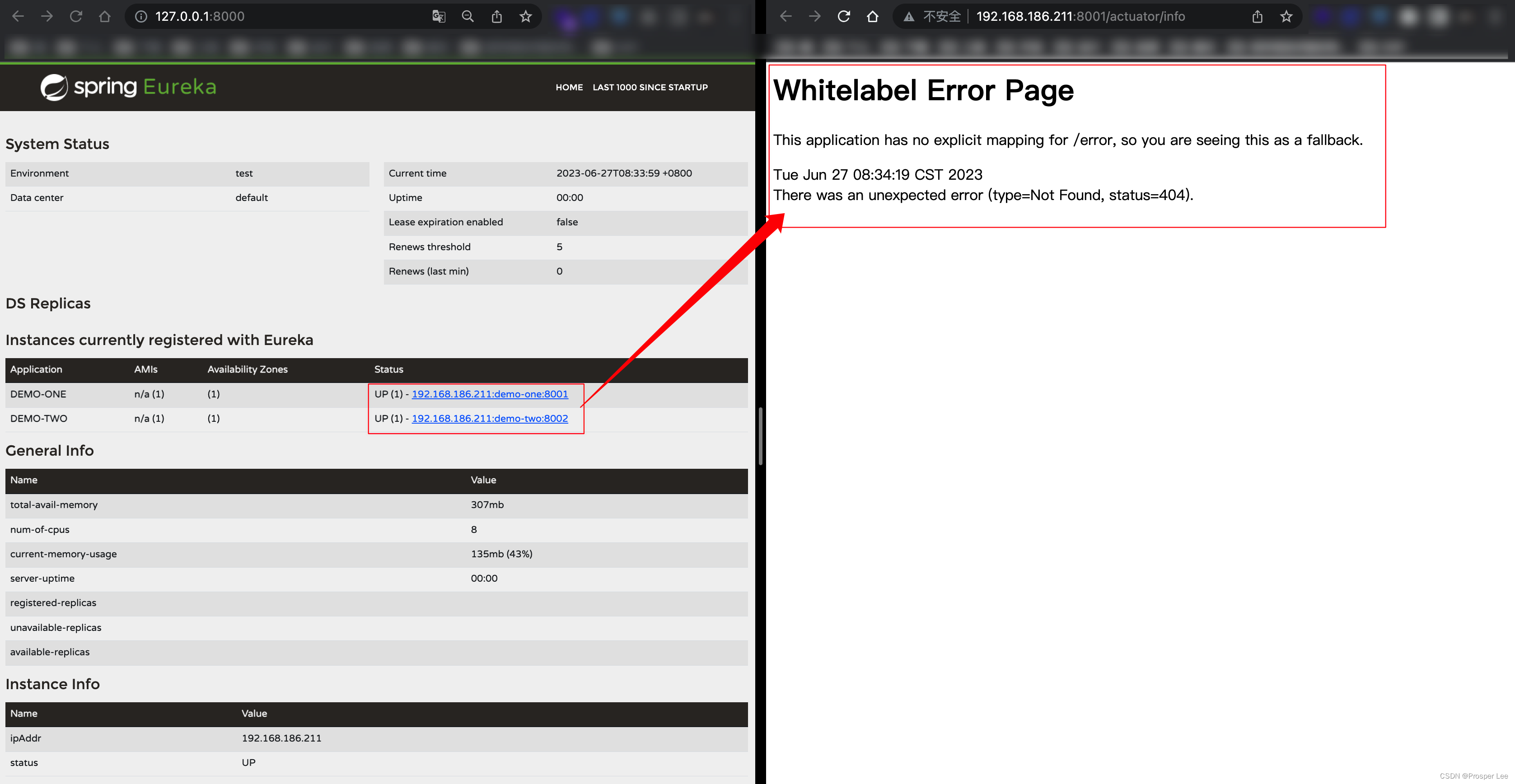Click the num-of-cpus row name
The width and height of the screenshot is (1515, 784).
tap(40, 529)
